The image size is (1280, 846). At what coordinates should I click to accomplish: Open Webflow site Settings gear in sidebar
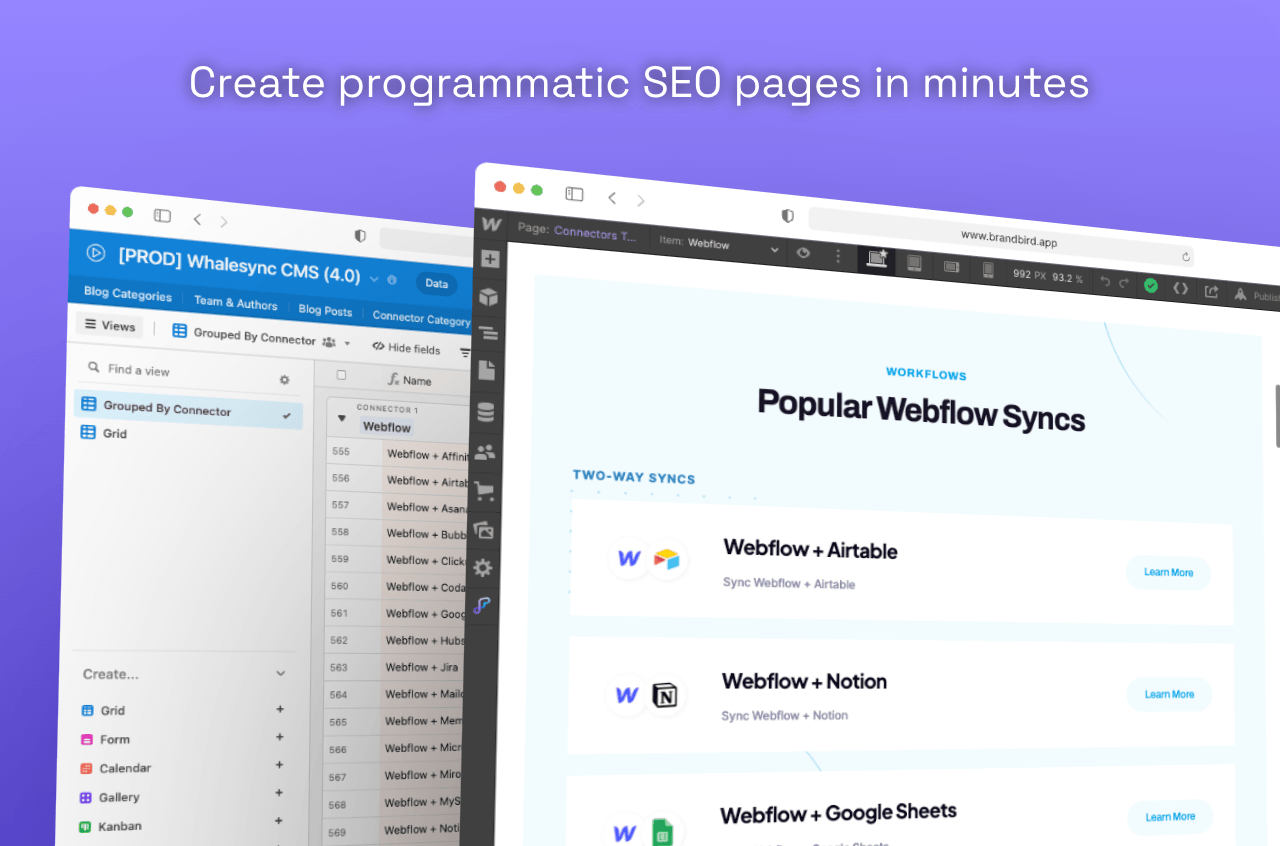click(483, 568)
